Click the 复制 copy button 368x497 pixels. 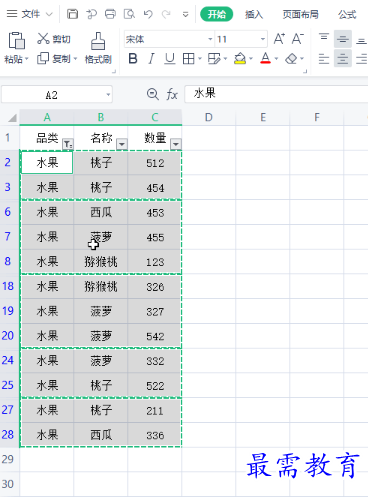tap(53, 59)
